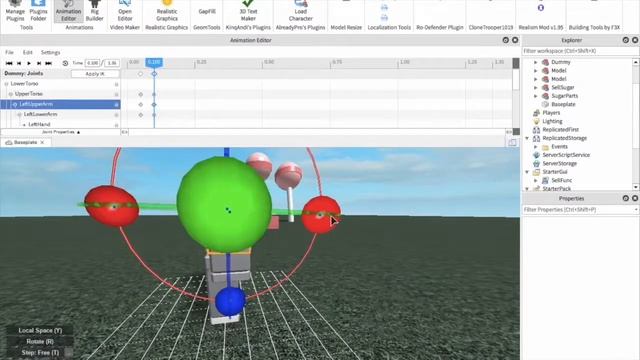Click the green rotation handle sphere
The height and width of the screenshot is (360, 640).
[224, 205]
